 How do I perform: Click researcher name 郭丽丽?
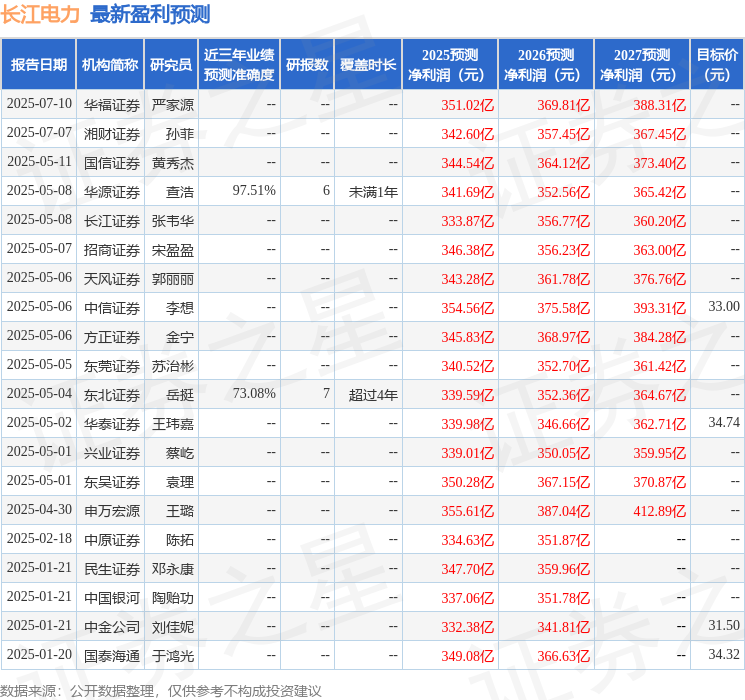click(173, 279)
